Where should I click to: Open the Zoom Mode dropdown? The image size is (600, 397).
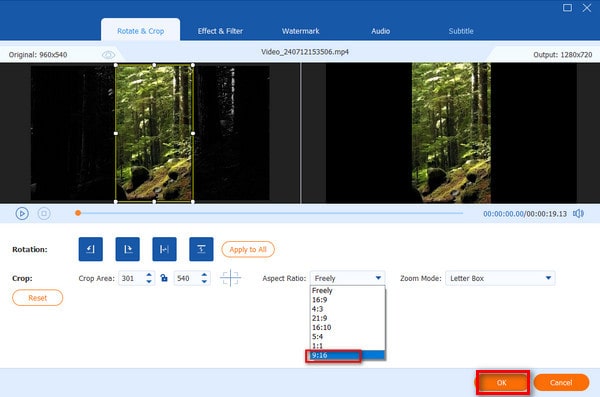pos(500,278)
